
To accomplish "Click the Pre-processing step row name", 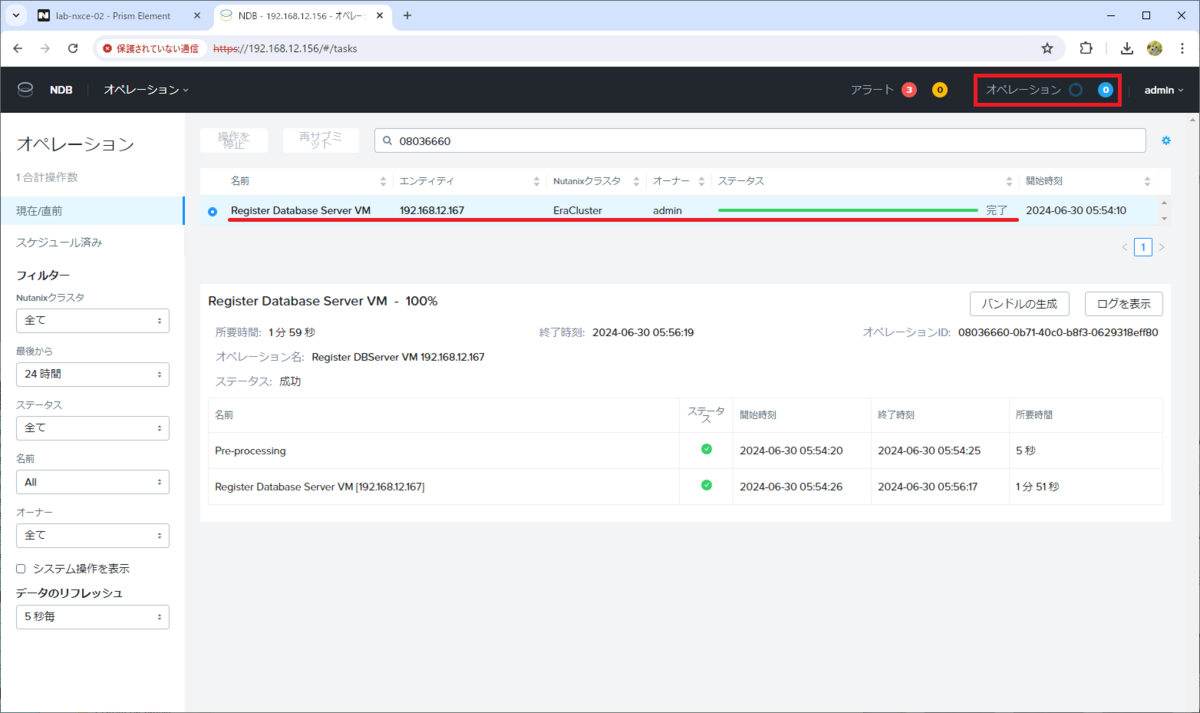I will pos(250,451).
